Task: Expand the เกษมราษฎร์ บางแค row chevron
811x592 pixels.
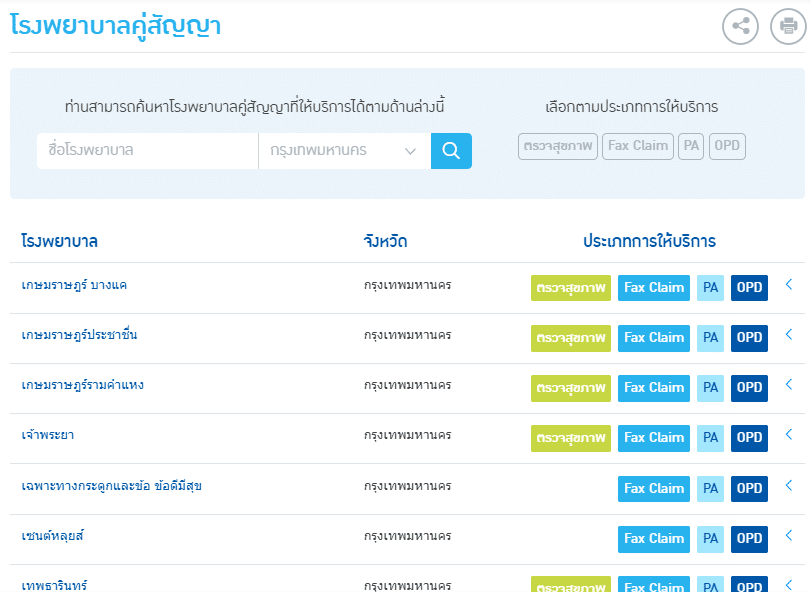Action: click(x=789, y=284)
